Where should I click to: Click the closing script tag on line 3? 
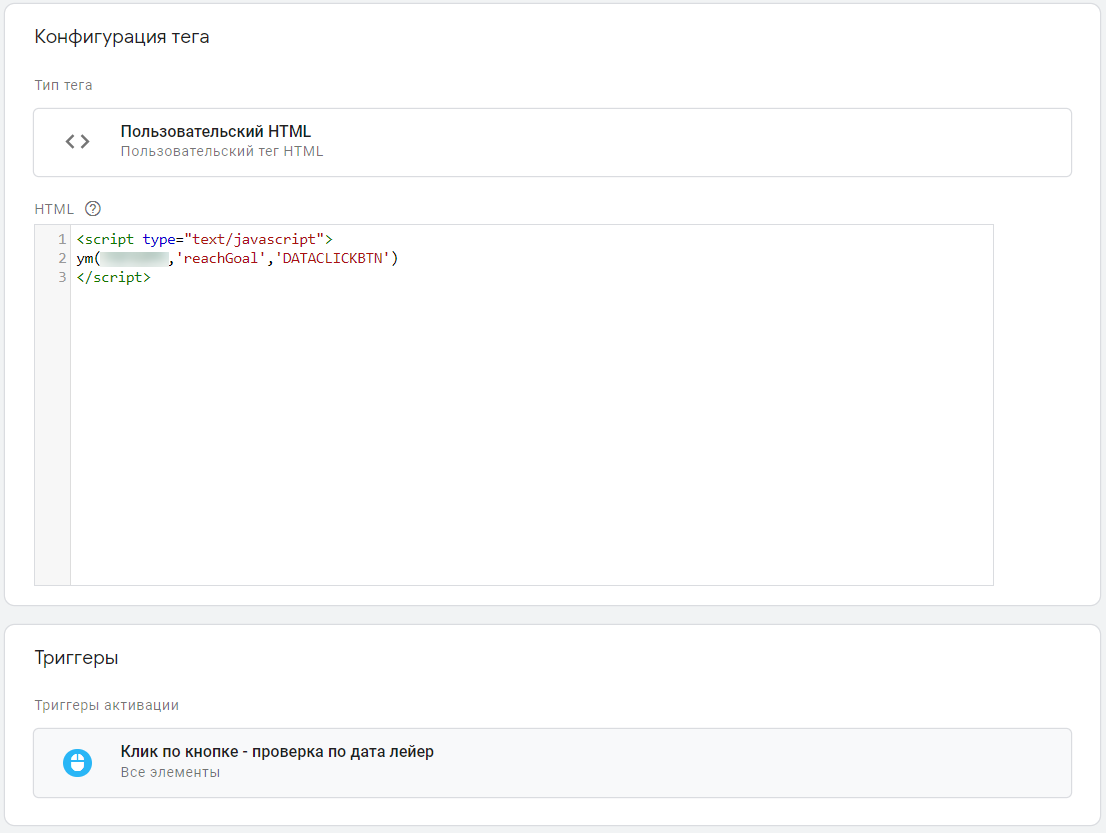tap(114, 277)
